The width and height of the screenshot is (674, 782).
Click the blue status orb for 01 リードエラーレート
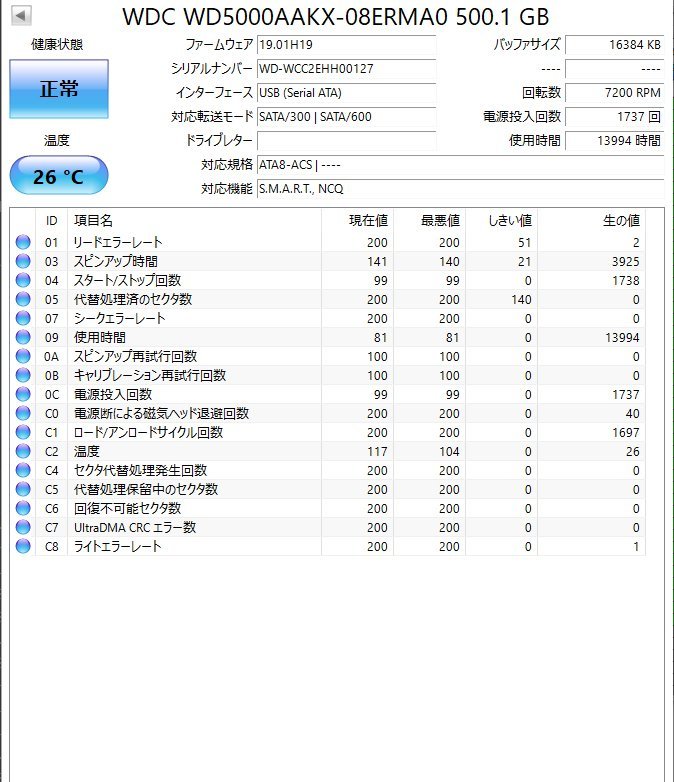pyautogui.click(x=23, y=242)
